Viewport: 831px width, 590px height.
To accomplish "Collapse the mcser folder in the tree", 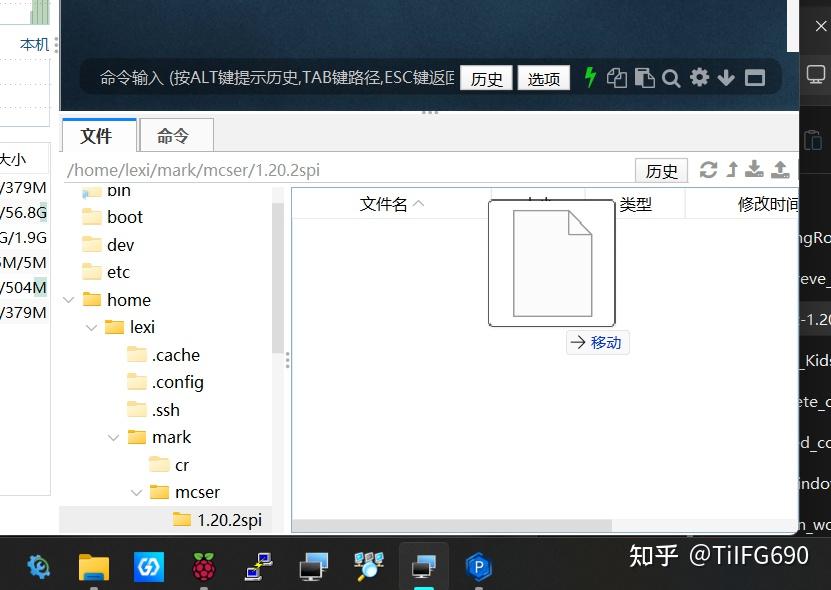I will click(x=137, y=491).
